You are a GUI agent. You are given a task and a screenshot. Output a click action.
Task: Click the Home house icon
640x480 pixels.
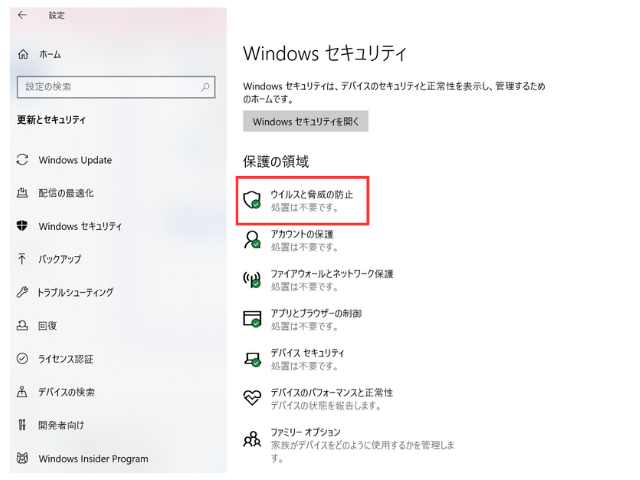pos(23,54)
